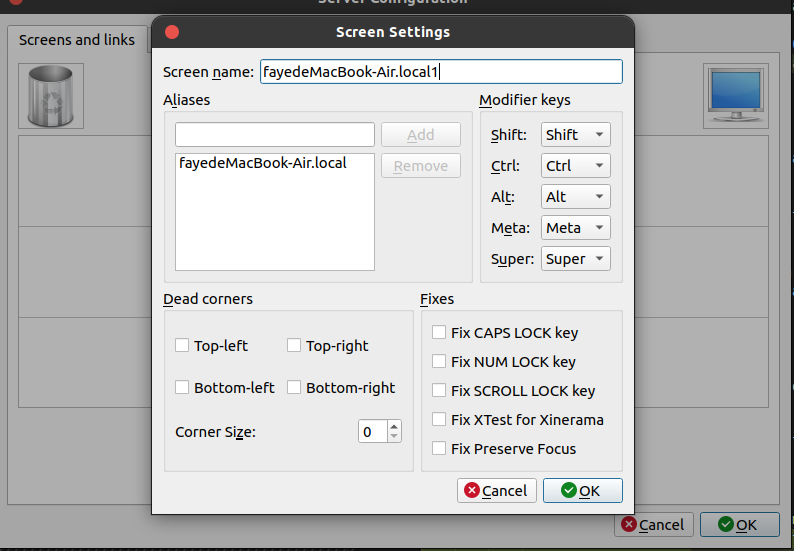Image resolution: width=794 pixels, height=551 pixels.
Task: Click the Add alias button
Action: pos(421,135)
